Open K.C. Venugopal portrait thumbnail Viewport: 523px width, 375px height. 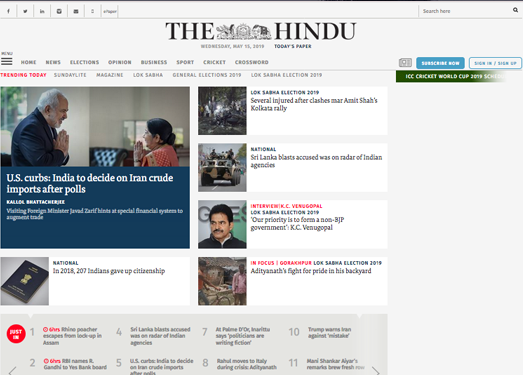pos(222,224)
